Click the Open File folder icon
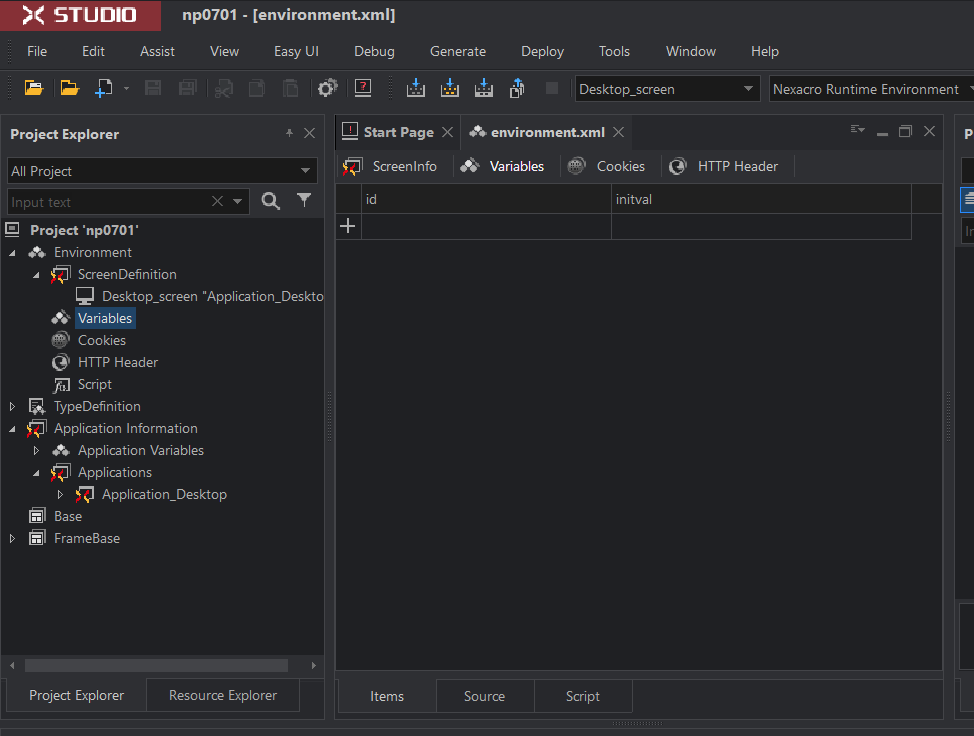This screenshot has width=974, height=736. [70, 89]
